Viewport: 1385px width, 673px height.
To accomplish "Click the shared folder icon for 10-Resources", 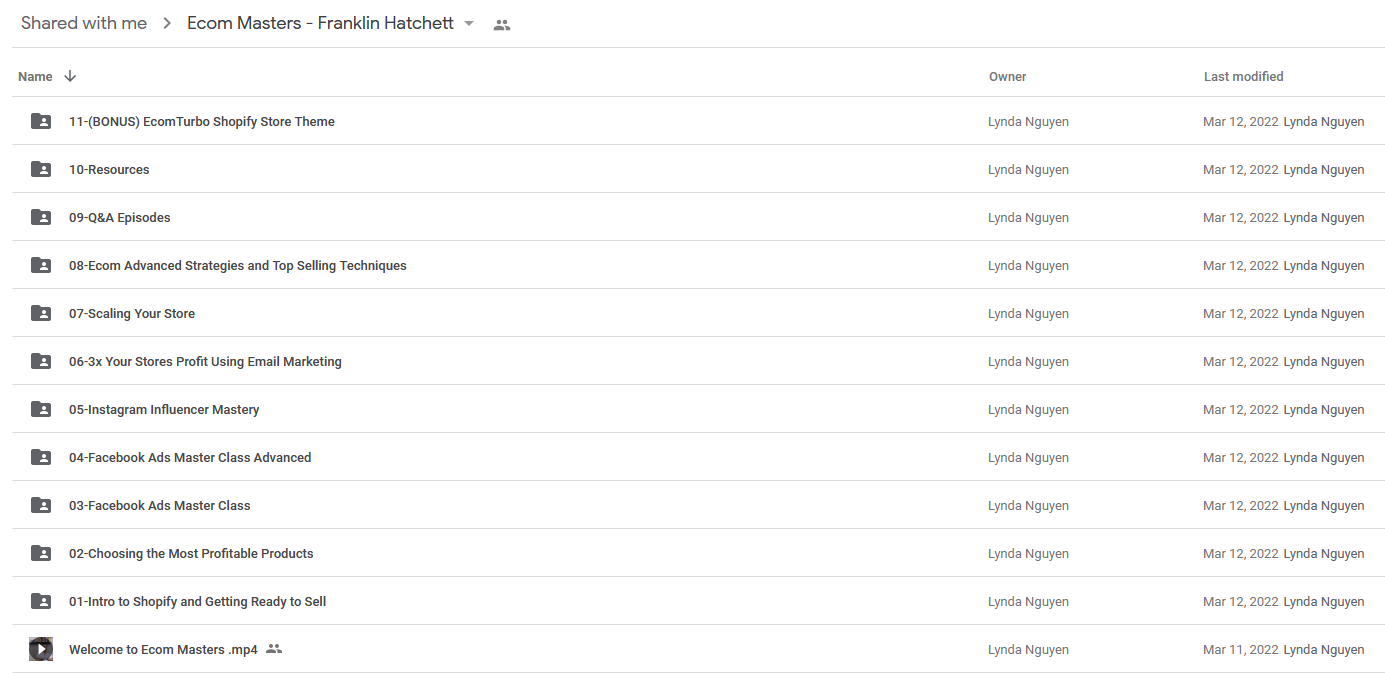I will coord(41,169).
